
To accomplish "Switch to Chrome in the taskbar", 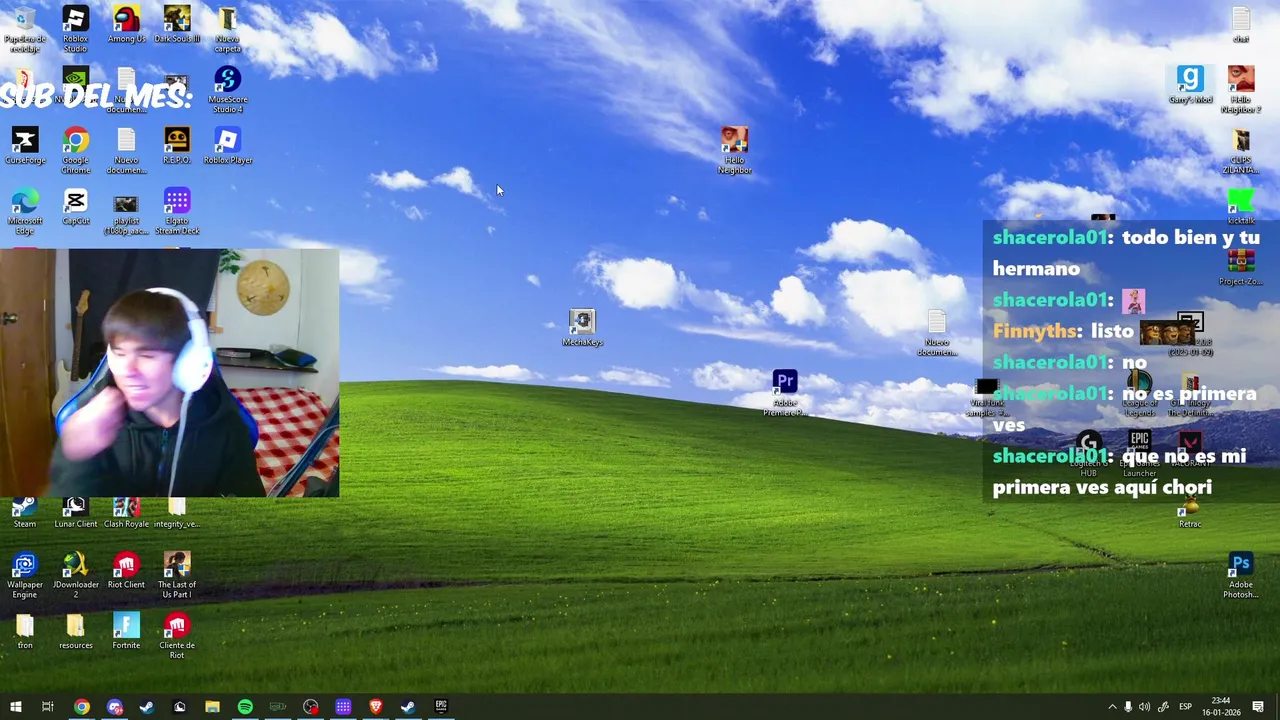I will pyautogui.click(x=82, y=707).
